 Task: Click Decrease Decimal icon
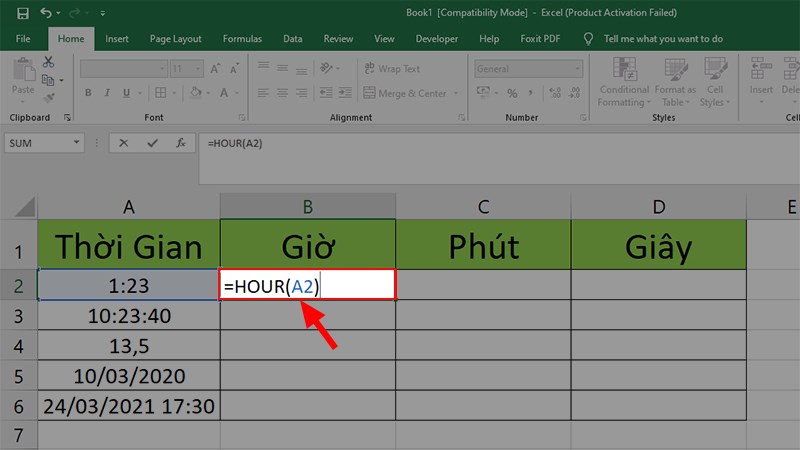(x=574, y=93)
